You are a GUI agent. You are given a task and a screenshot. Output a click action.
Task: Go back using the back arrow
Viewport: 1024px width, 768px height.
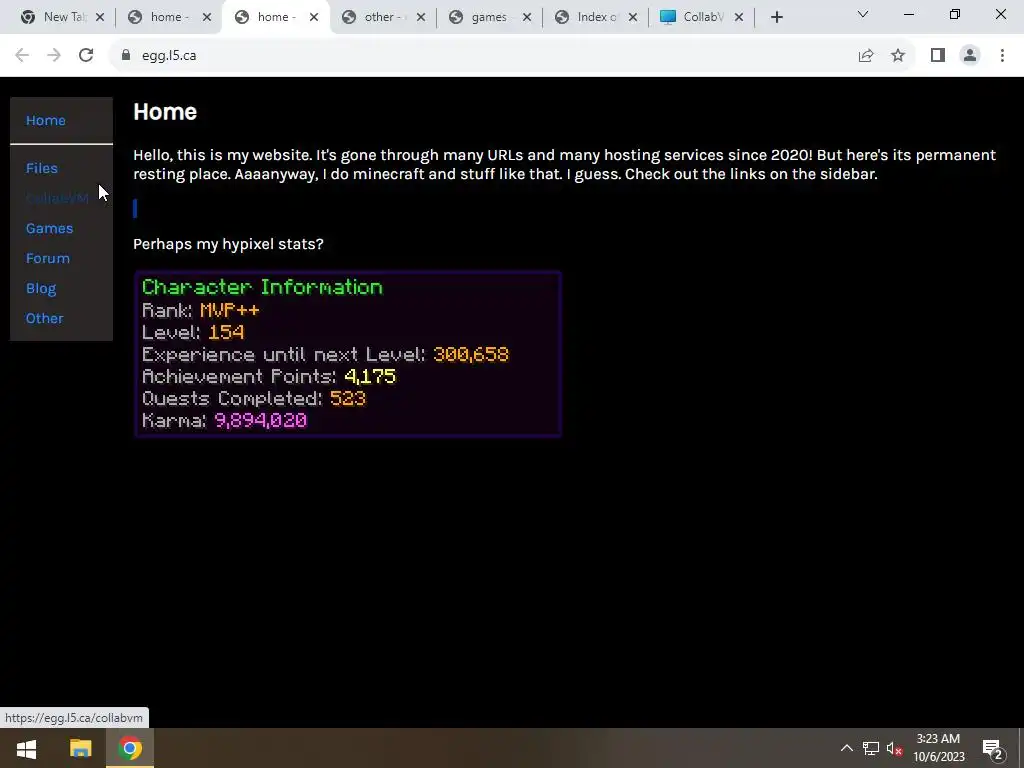point(22,56)
